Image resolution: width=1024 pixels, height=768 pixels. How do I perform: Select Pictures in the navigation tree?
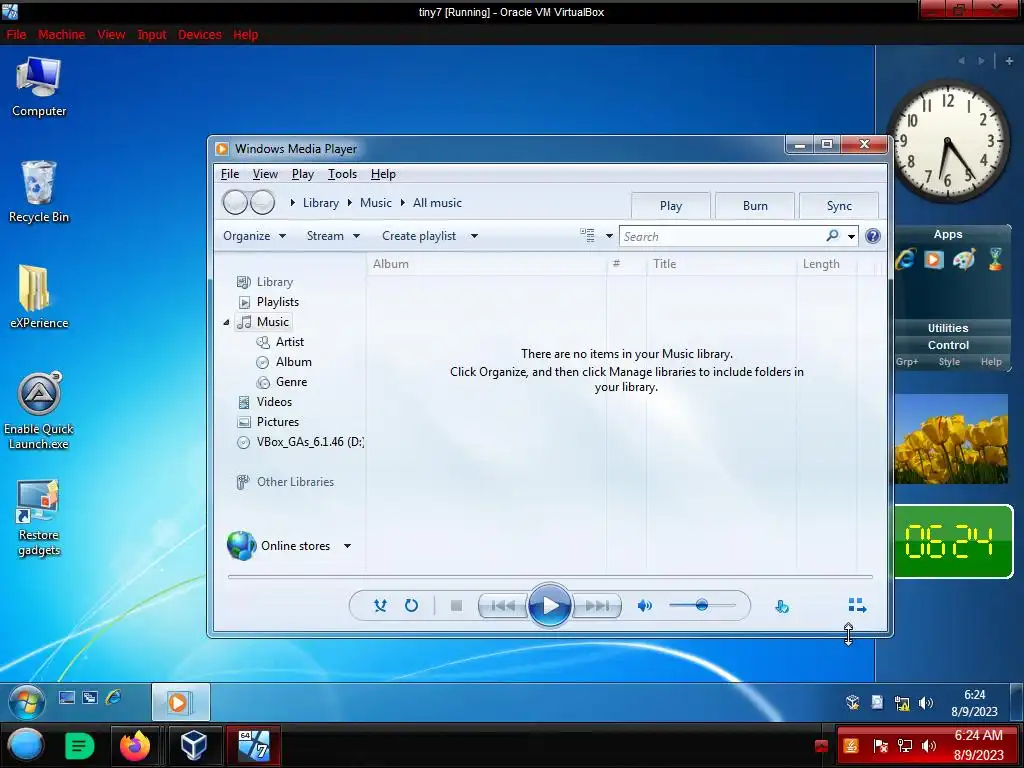click(x=278, y=422)
